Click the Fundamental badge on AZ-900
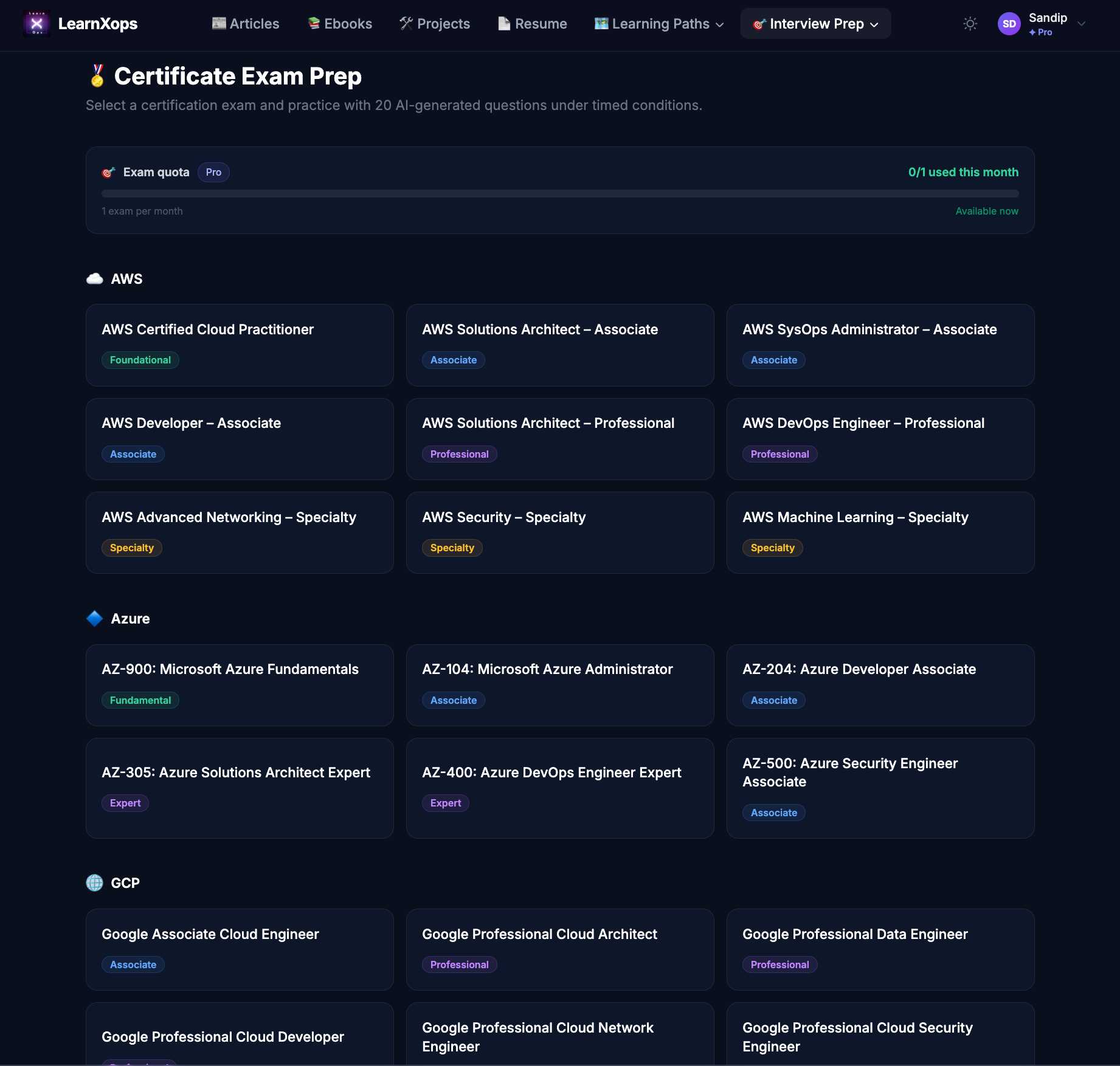 click(x=140, y=700)
